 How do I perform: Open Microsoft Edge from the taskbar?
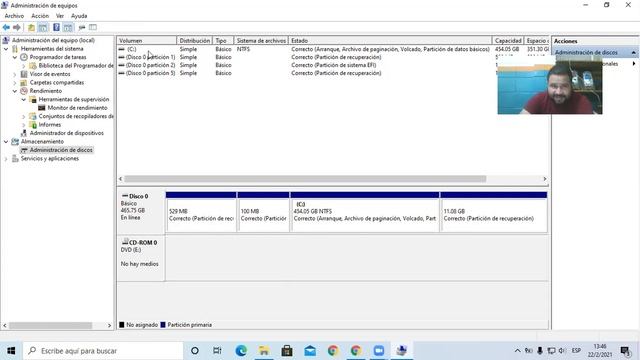click(x=241, y=351)
